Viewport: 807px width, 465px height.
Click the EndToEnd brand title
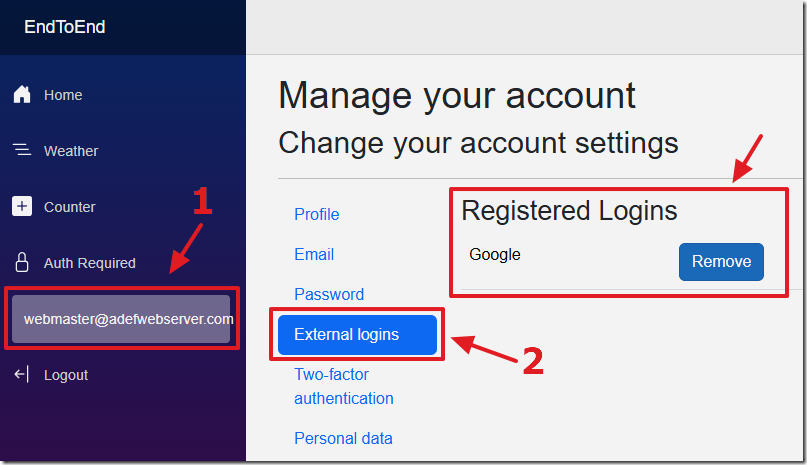click(65, 27)
